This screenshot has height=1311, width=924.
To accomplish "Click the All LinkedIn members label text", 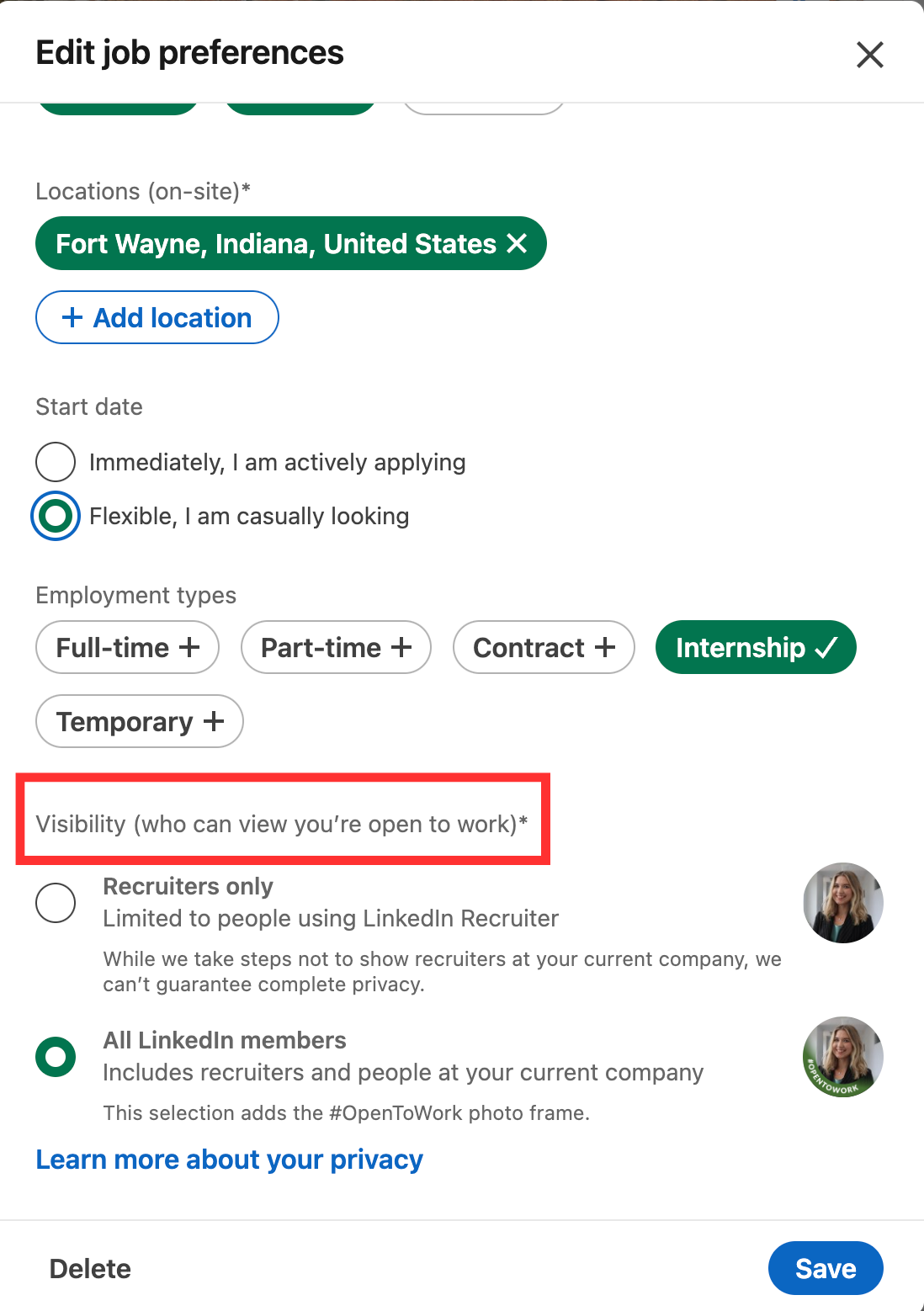I will tap(225, 1040).
